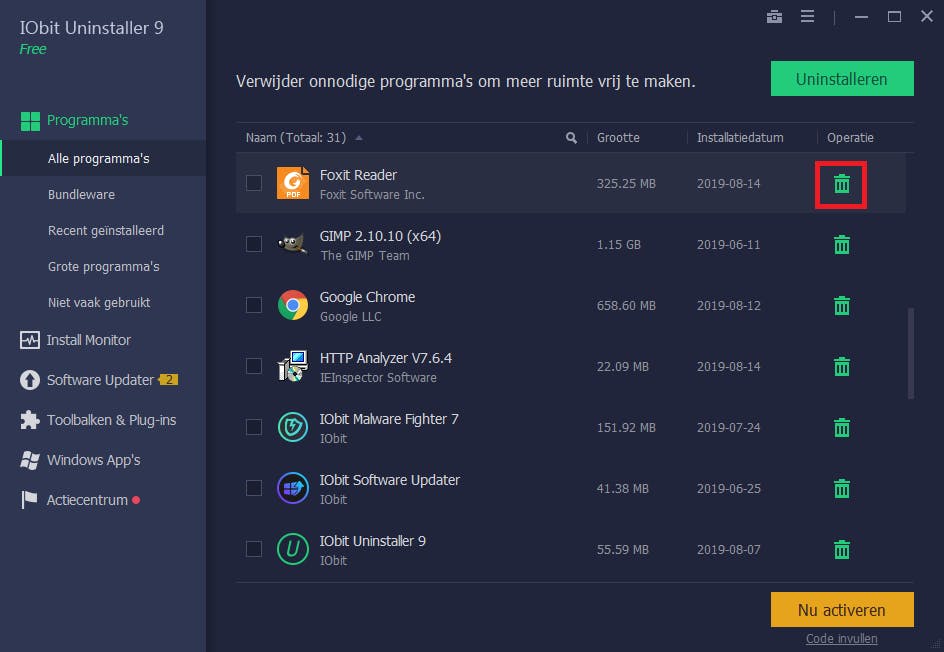The width and height of the screenshot is (944, 652).
Task: Tick the Foxit Reader checkbox
Action: 254,183
